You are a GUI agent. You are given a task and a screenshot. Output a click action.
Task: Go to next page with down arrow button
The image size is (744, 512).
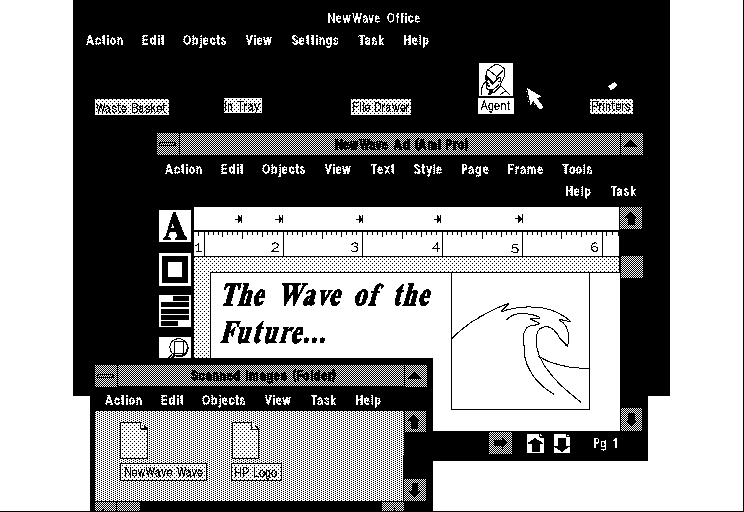point(562,444)
